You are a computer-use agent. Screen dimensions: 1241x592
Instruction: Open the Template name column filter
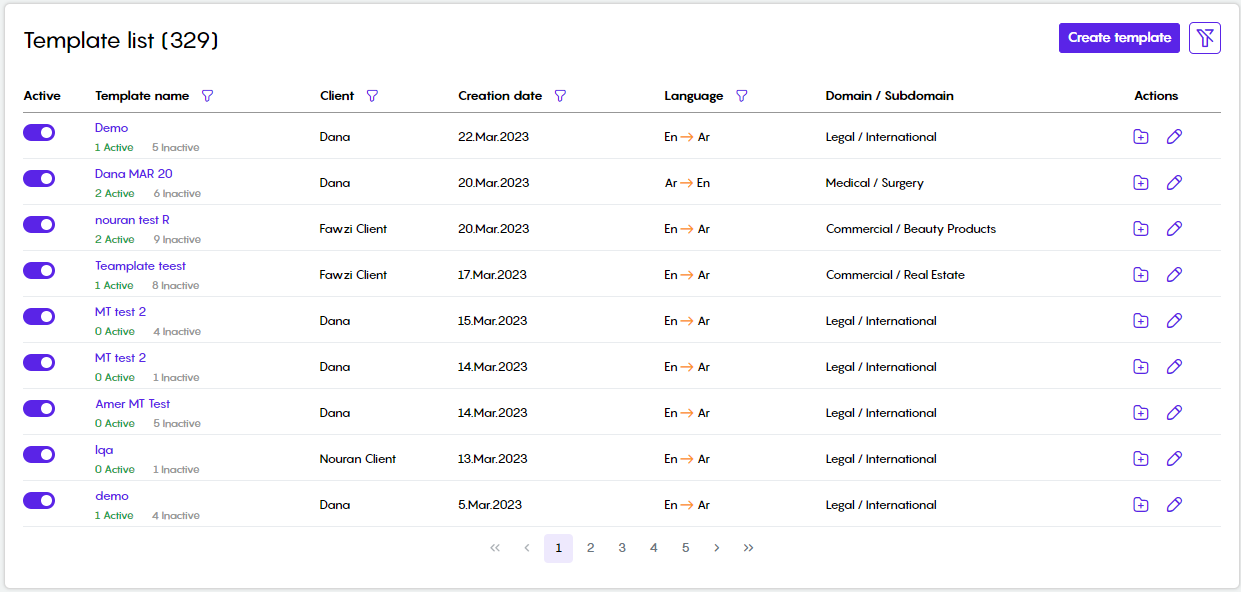click(207, 96)
